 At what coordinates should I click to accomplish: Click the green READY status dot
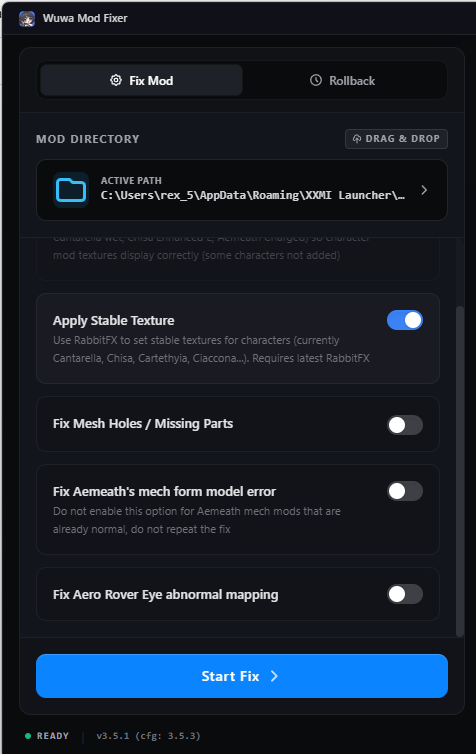pyautogui.click(x=28, y=736)
